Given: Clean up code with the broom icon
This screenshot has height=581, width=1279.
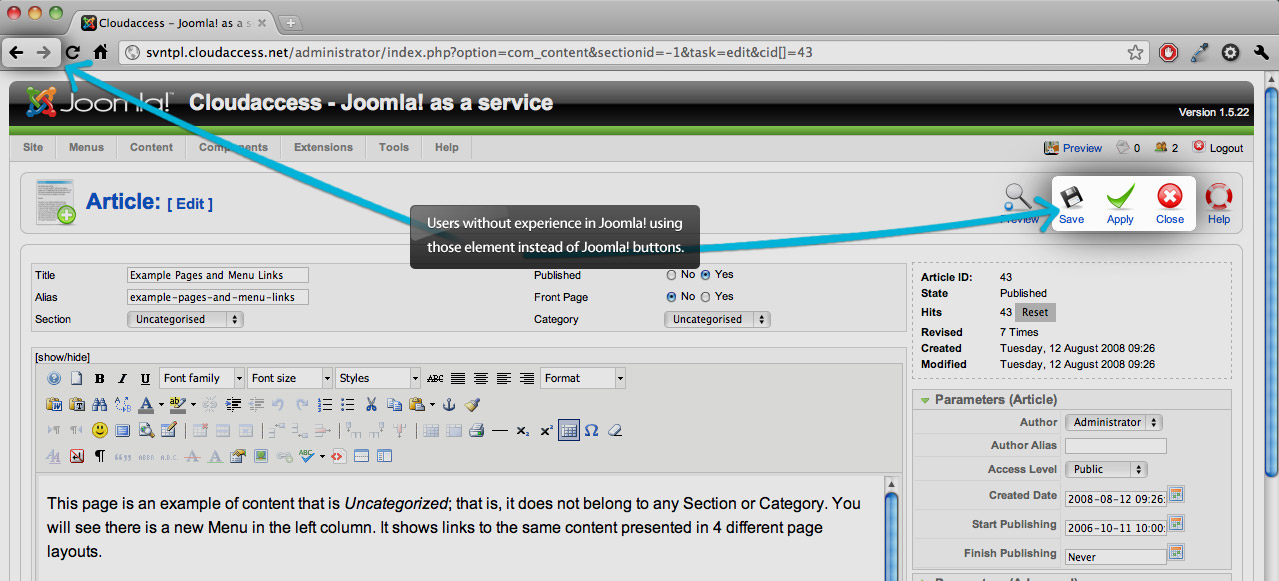Looking at the screenshot, I should (472, 405).
